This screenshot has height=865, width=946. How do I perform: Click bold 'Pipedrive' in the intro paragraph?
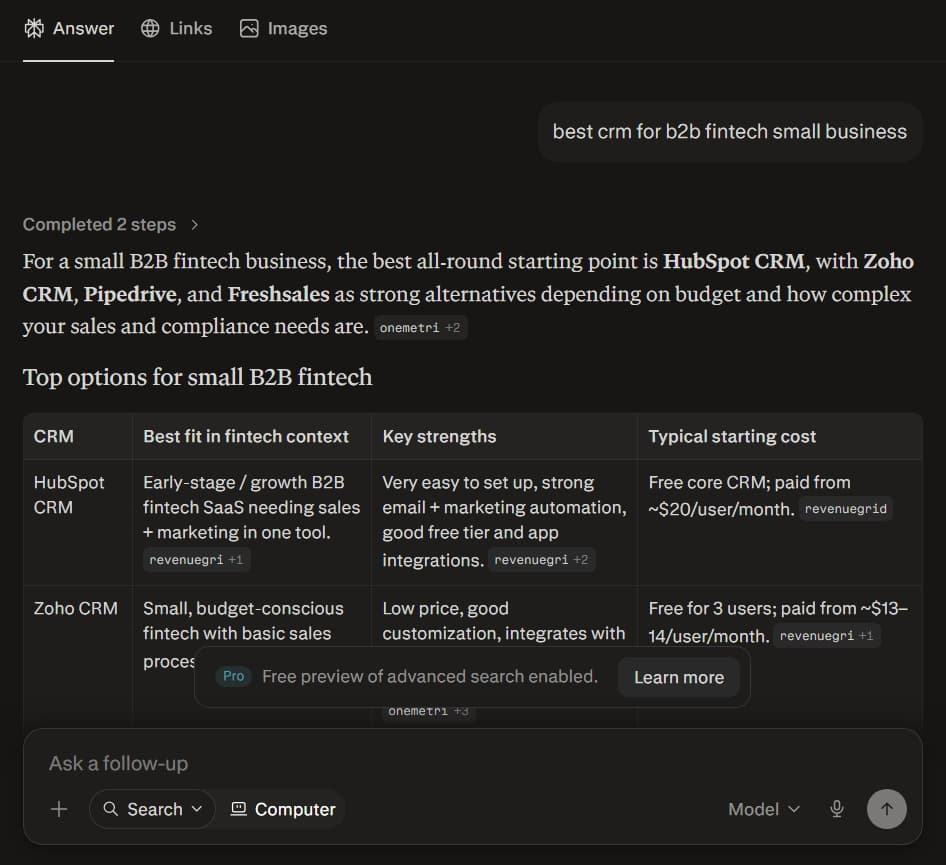pos(130,294)
